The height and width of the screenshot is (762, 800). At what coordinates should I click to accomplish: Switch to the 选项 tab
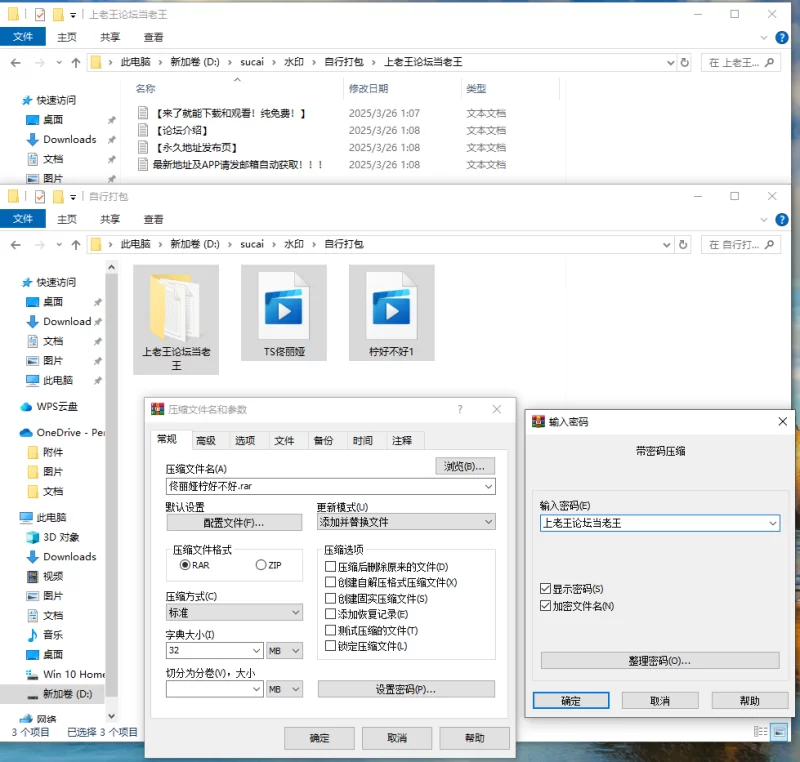click(x=245, y=441)
